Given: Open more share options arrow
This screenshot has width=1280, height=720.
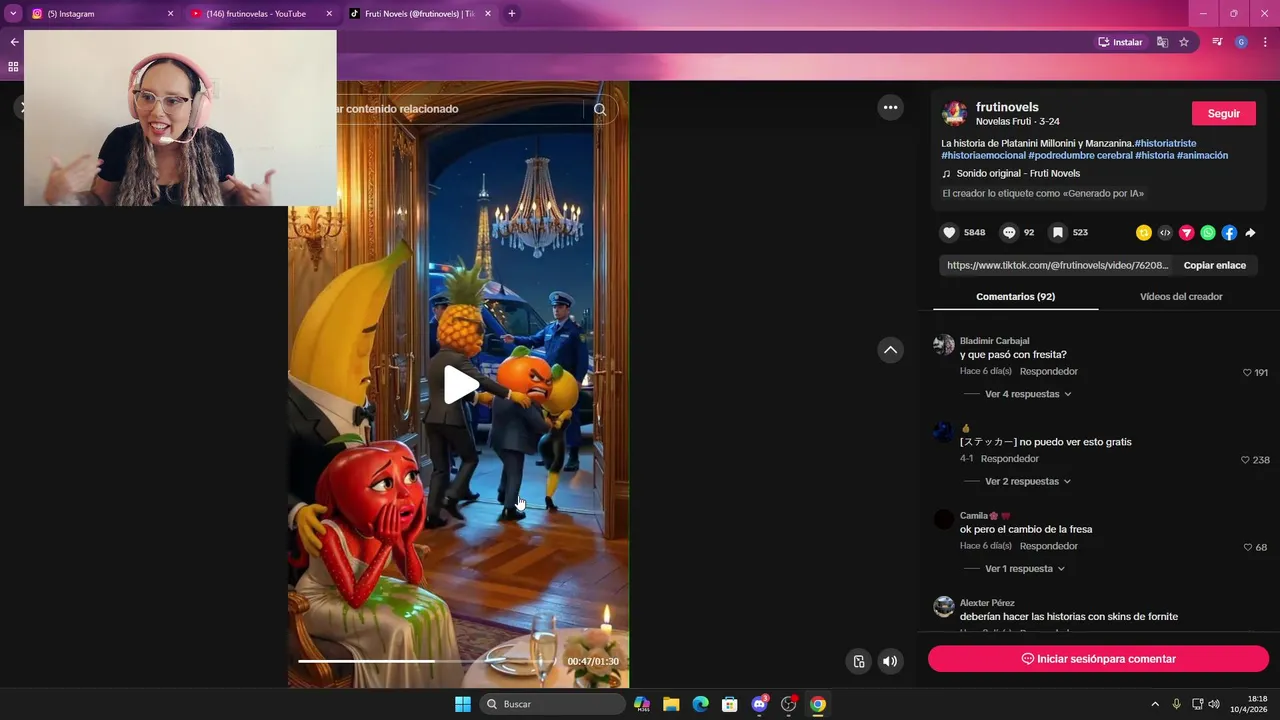Looking at the screenshot, I should tap(1250, 233).
